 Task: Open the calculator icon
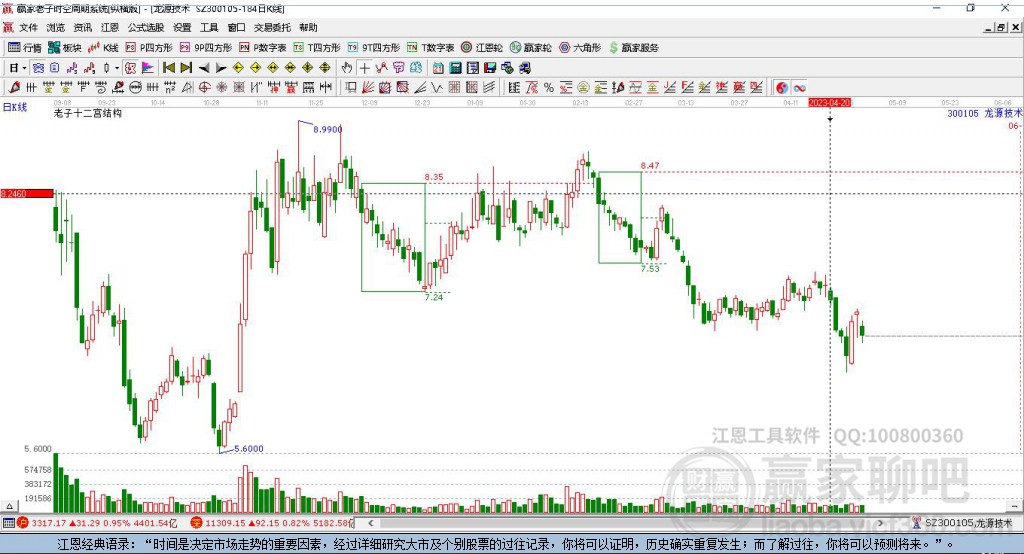[x=455, y=68]
